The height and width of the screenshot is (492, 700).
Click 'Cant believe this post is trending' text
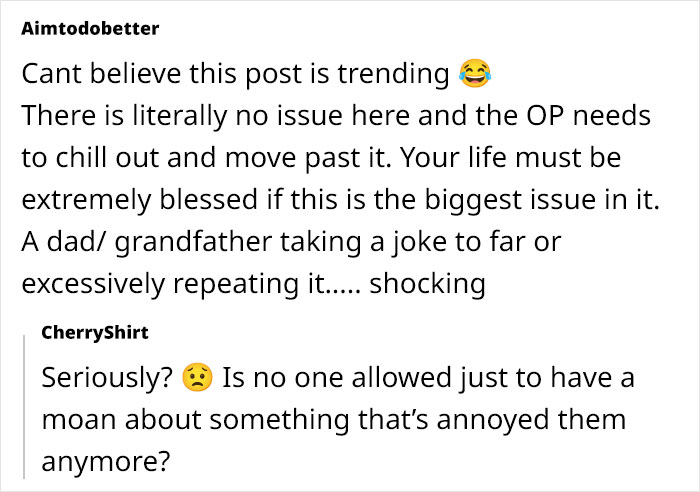tap(234, 74)
